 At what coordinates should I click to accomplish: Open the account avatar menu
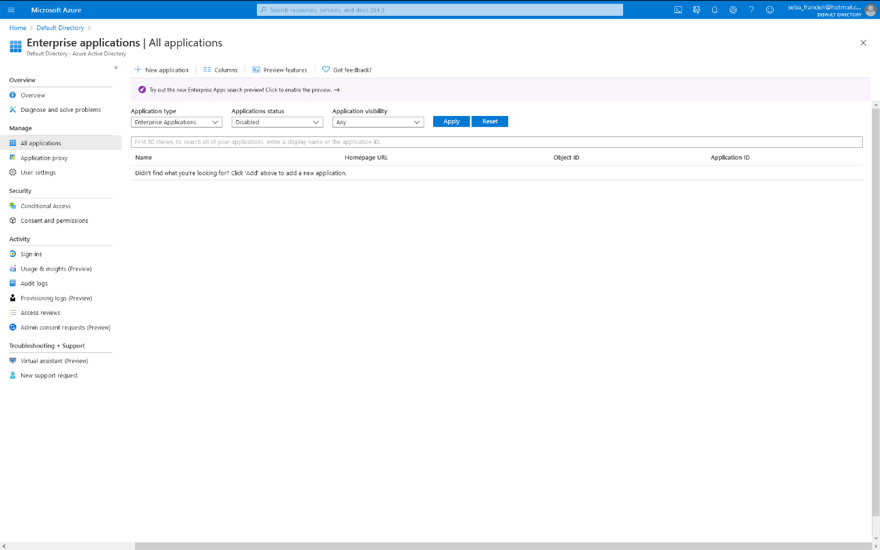pyautogui.click(x=870, y=10)
